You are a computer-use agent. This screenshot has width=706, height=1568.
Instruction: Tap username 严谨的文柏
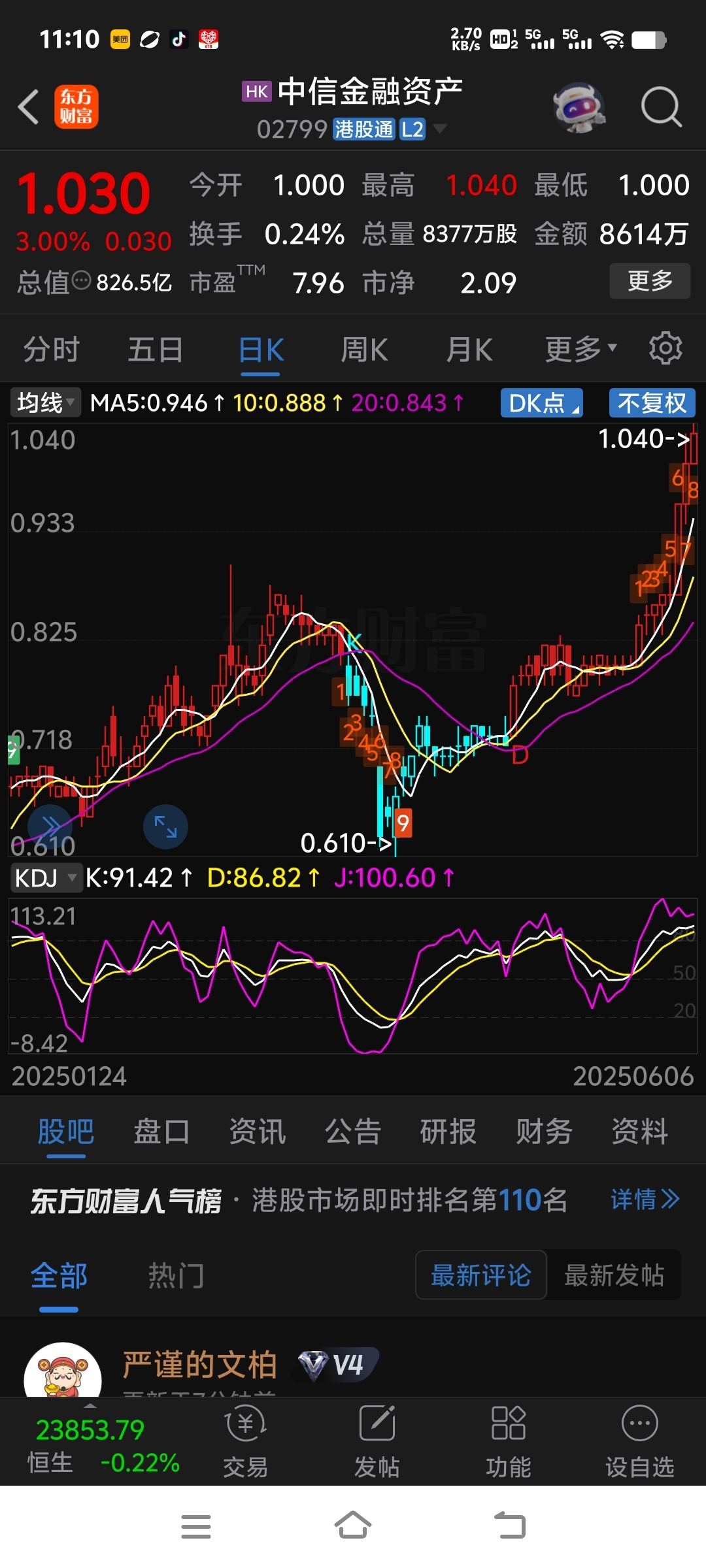(200, 1365)
